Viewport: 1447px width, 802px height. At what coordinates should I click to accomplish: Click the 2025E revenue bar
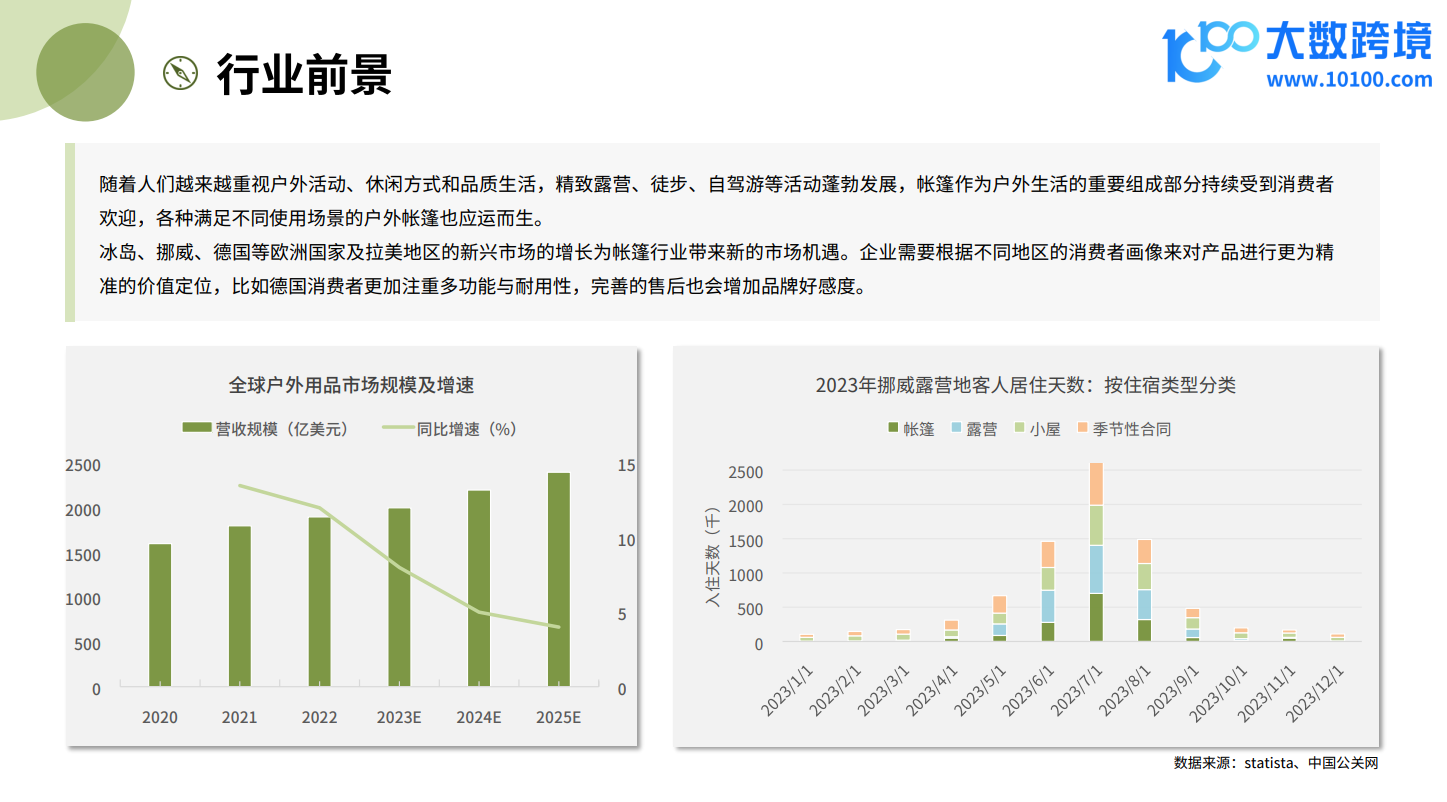coord(558,580)
